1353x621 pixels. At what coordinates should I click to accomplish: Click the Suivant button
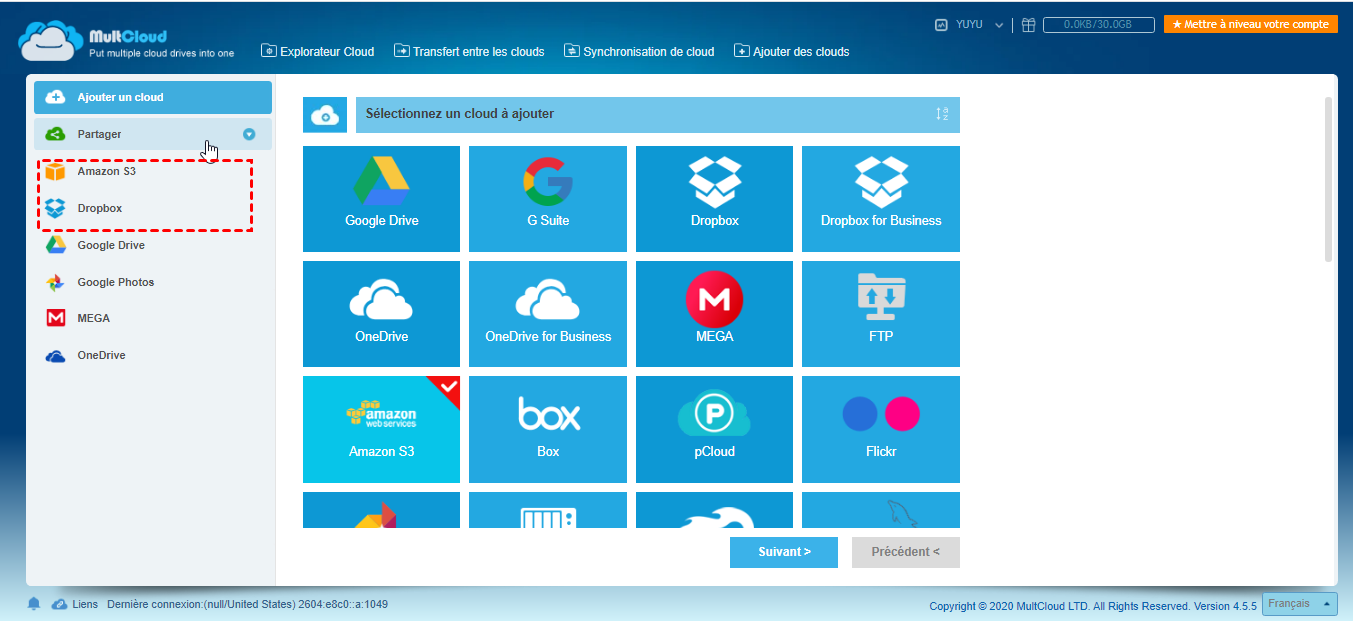coord(784,552)
